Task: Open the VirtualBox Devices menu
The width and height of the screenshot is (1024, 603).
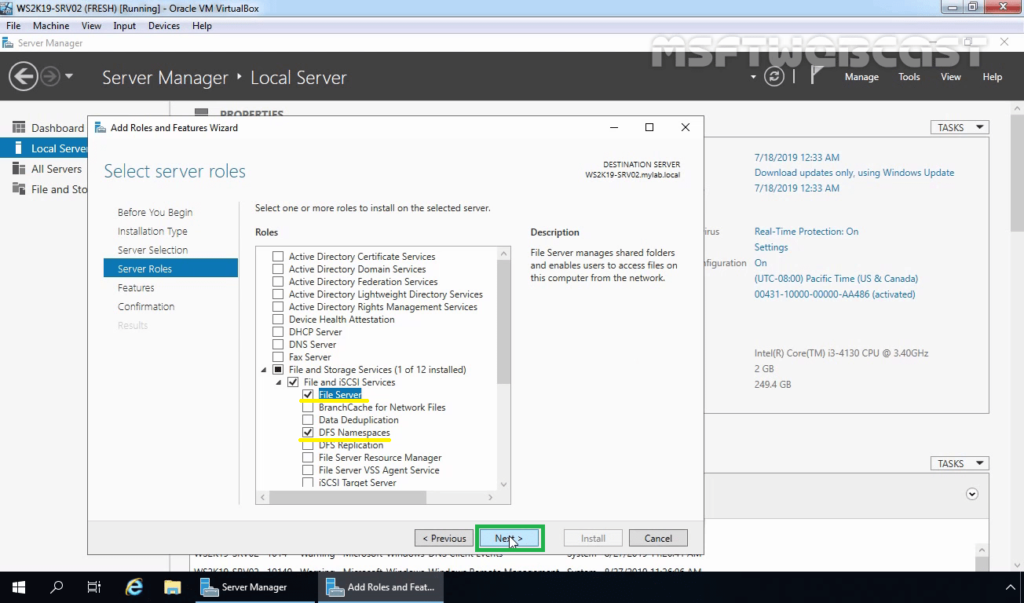Action: click(x=164, y=25)
